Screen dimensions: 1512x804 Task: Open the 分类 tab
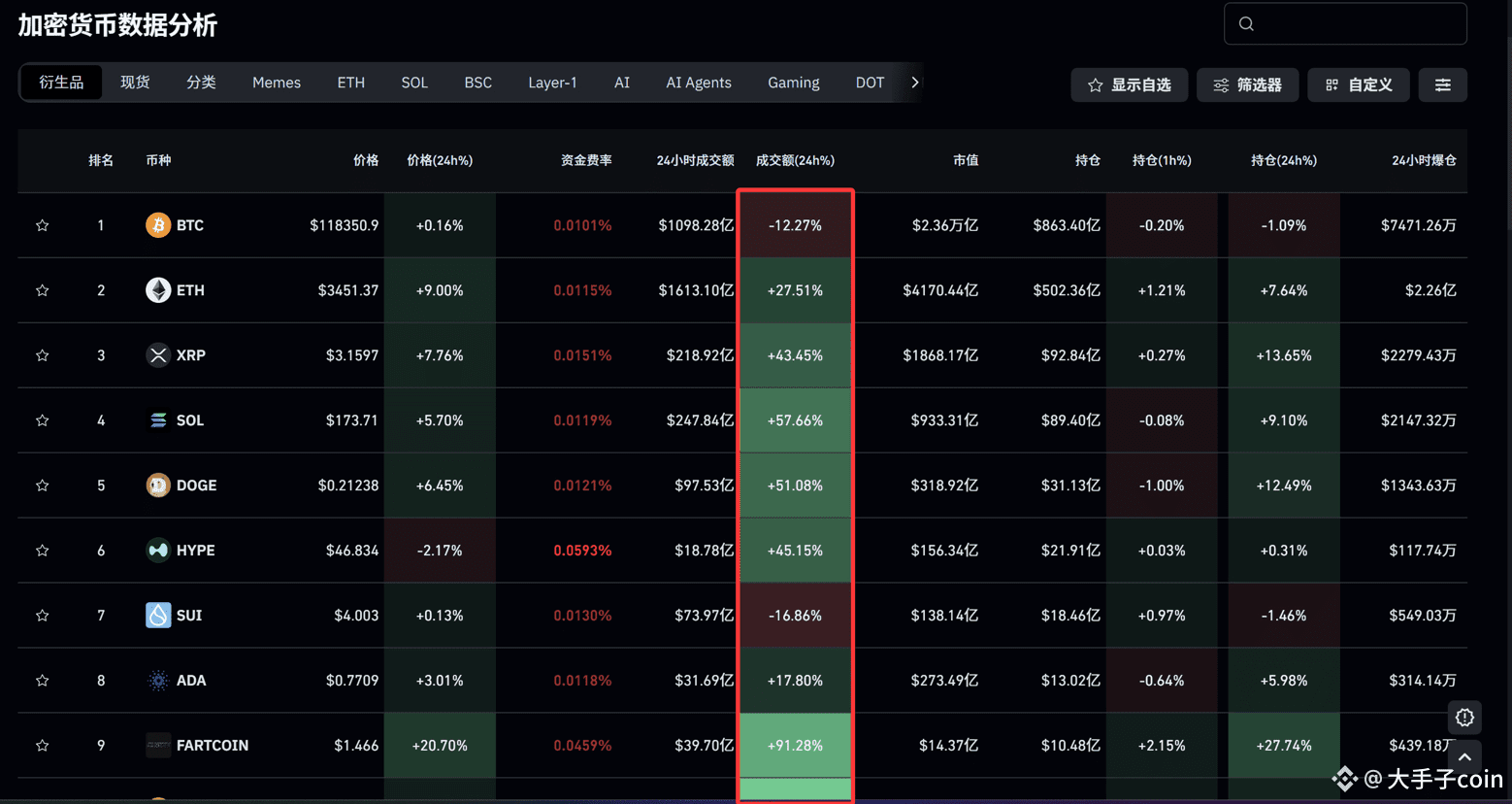pos(201,83)
